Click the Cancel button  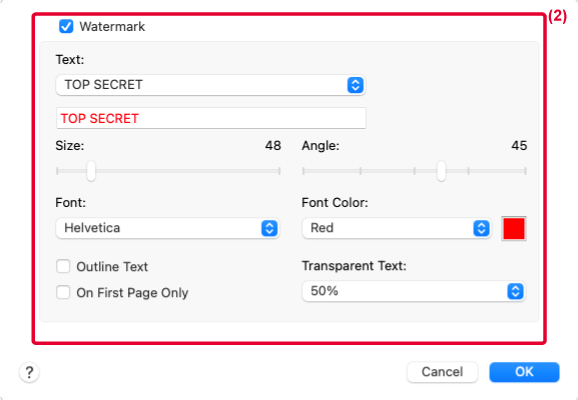442,372
